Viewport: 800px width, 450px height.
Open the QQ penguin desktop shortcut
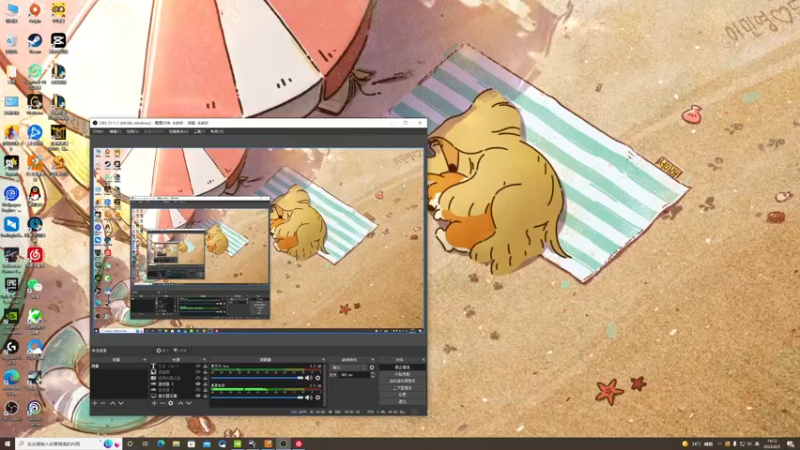pos(35,196)
